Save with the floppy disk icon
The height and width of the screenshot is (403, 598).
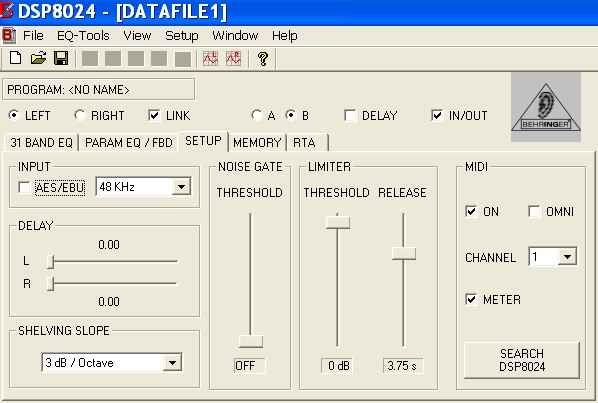click(x=61, y=58)
